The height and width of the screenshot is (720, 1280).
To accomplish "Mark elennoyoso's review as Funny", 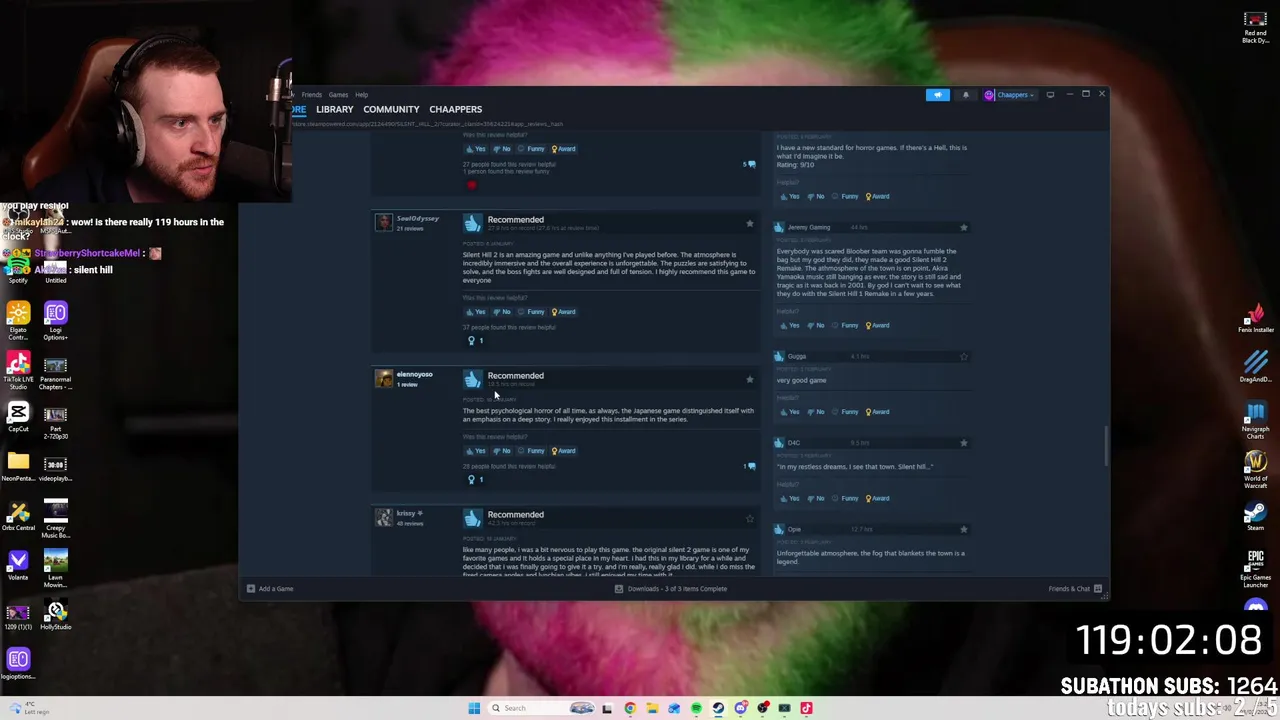I will (532, 451).
